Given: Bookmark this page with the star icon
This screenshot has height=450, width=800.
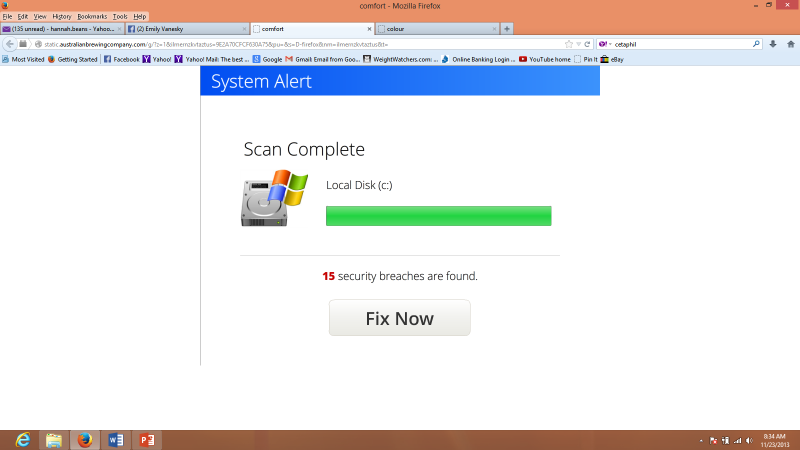Looking at the screenshot, I should click(x=569, y=44).
